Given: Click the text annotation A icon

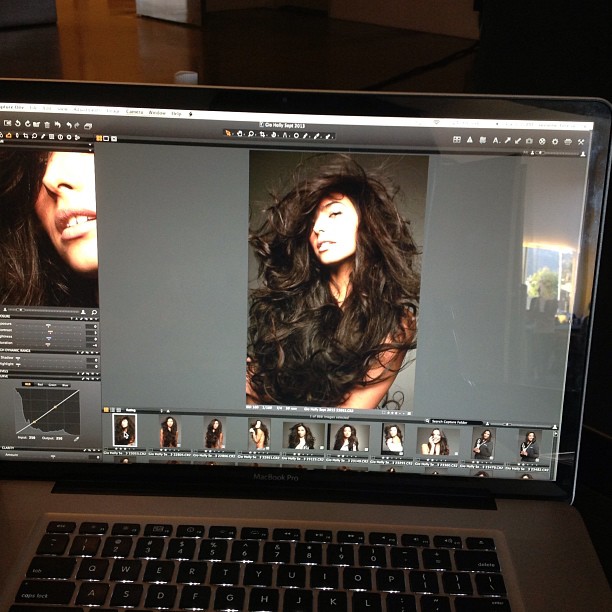Looking at the screenshot, I should tap(496, 140).
